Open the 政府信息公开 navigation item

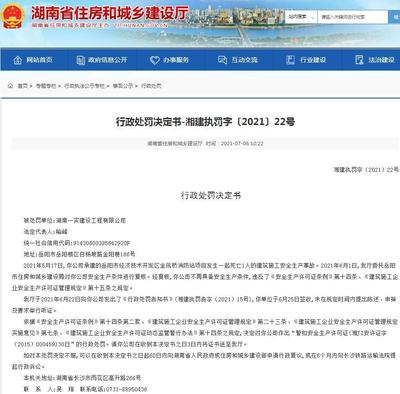coord(102,60)
